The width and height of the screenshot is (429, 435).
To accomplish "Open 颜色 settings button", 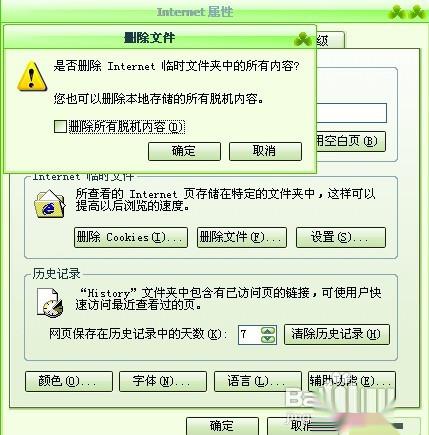I will (69, 381).
